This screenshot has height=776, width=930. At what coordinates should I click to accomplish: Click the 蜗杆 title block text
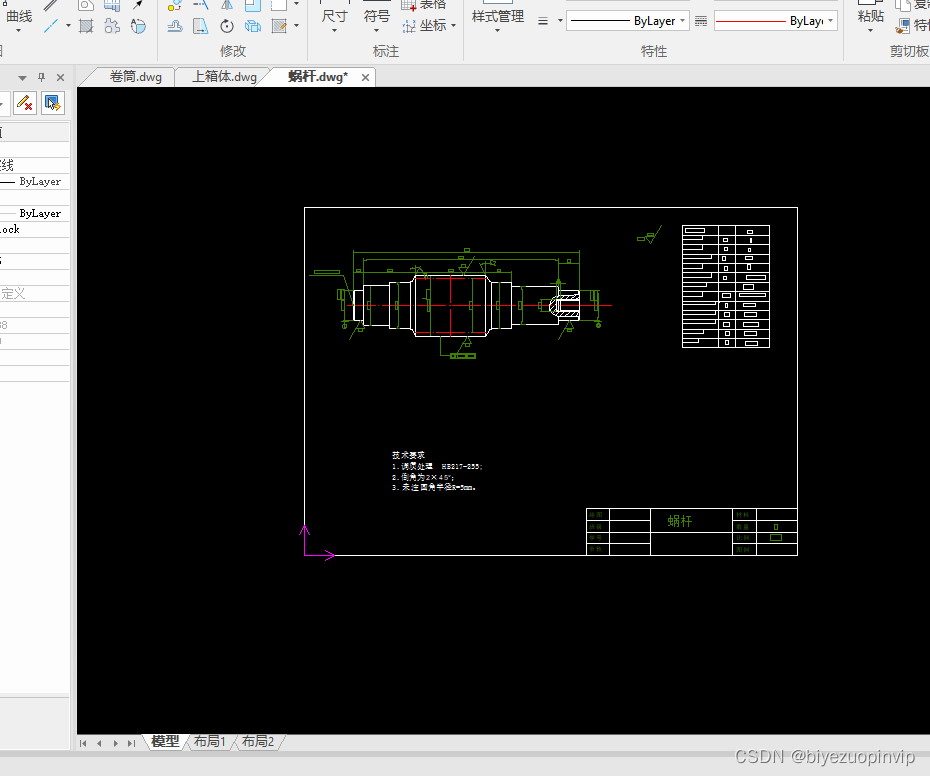[x=680, y=521]
